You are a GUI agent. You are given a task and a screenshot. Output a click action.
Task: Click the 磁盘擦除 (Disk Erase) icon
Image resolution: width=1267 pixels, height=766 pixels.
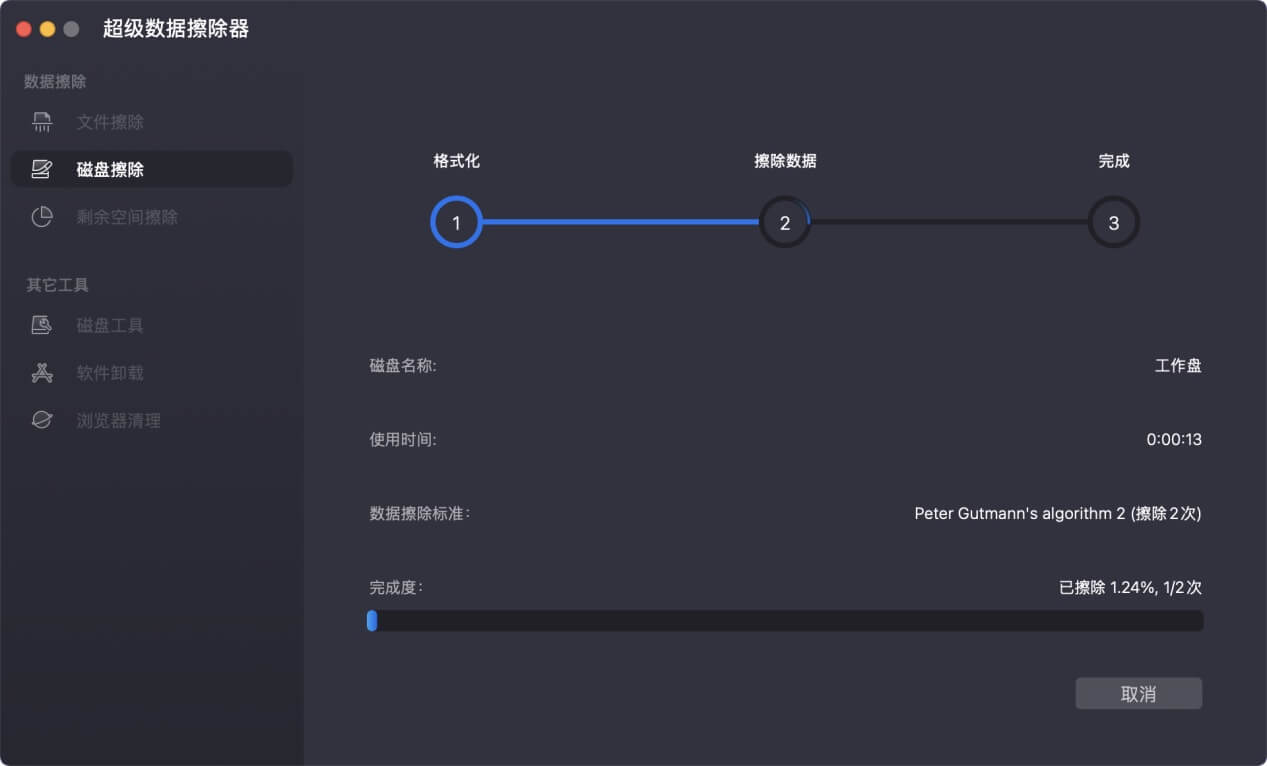click(42, 169)
